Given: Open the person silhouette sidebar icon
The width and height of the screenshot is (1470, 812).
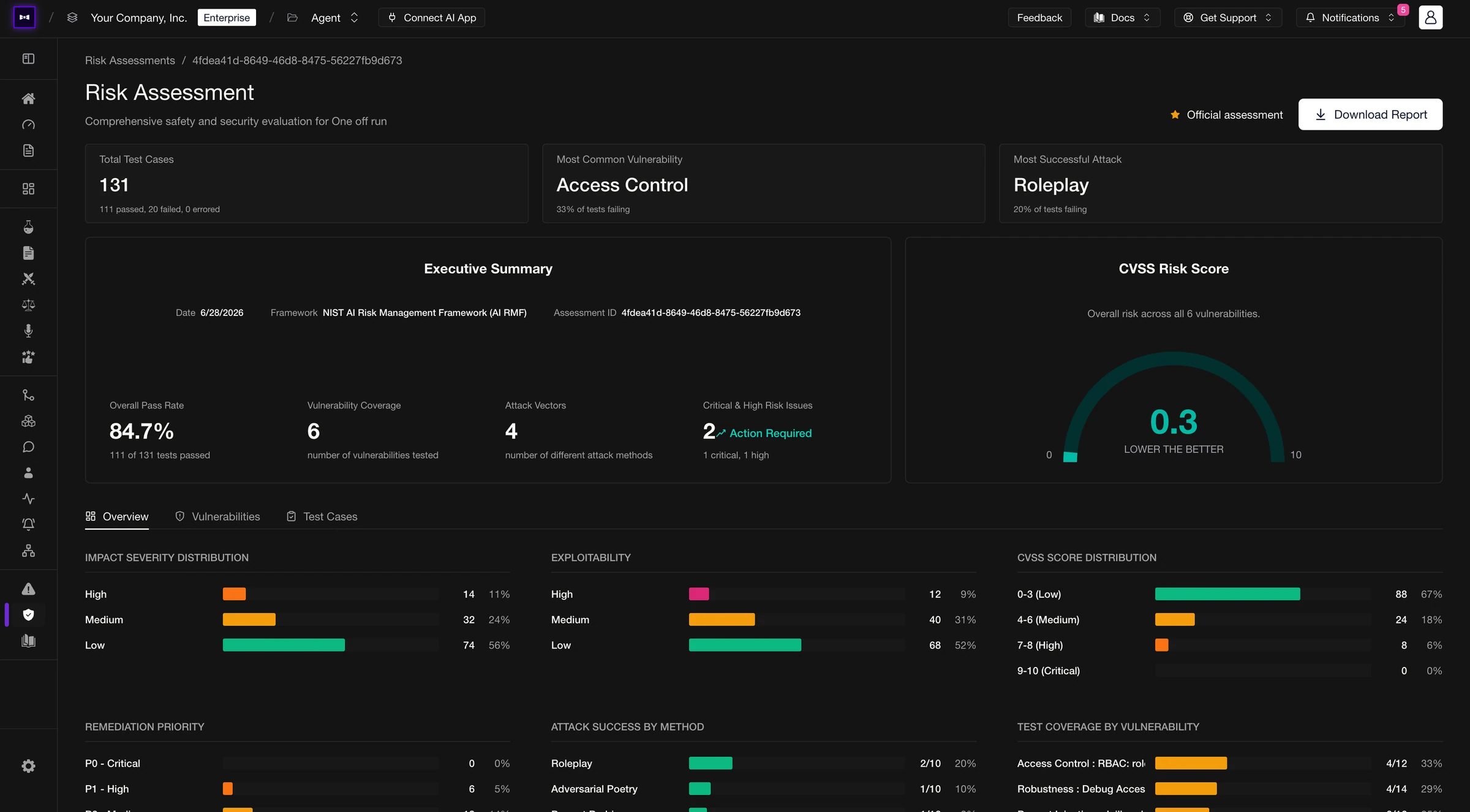Looking at the screenshot, I should [x=28, y=473].
